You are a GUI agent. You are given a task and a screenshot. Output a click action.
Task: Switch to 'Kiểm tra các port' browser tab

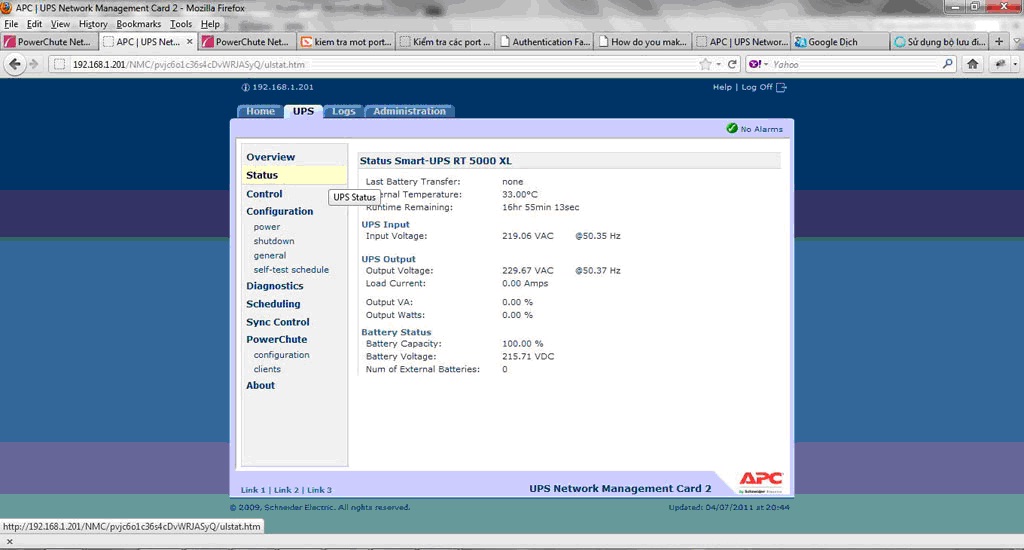click(x=445, y=41)
